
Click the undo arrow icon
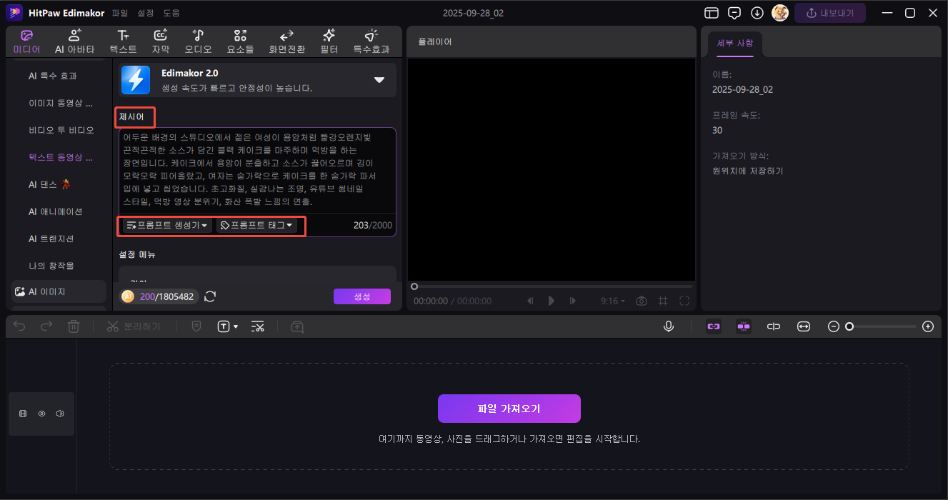tap(19, 326)
